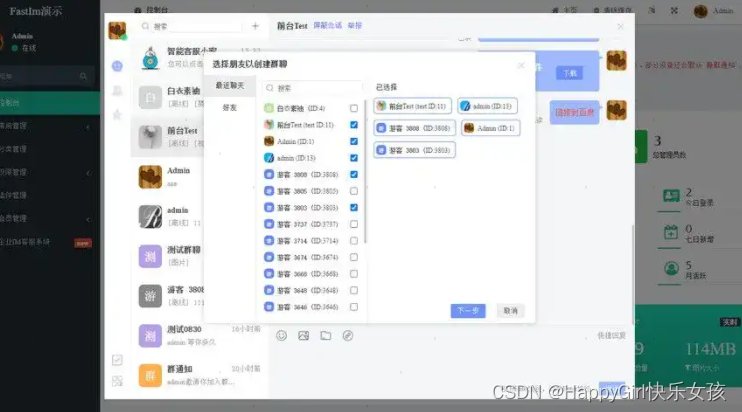Click the language icon in admin top bar
Image resolution: width=742 pixels, height=412 pixels.
[x=652, y=10]
